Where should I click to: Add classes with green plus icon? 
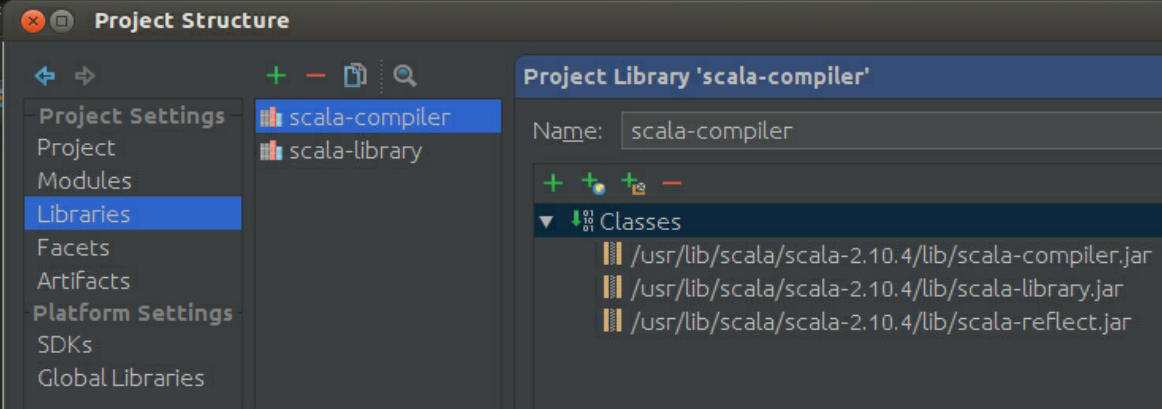coord(553,183)
